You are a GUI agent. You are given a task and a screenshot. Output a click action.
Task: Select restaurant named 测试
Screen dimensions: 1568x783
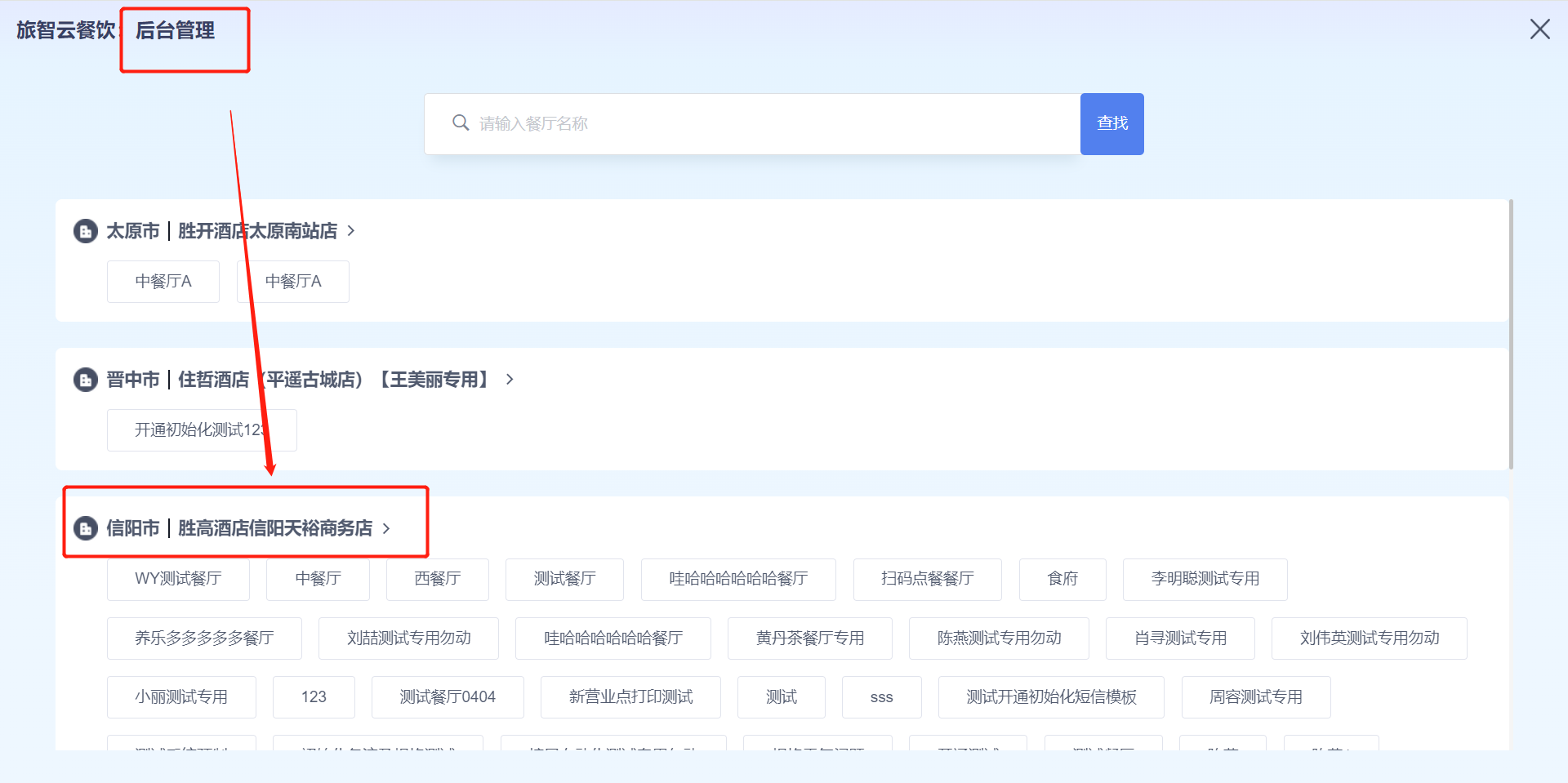tap(782, 697)
